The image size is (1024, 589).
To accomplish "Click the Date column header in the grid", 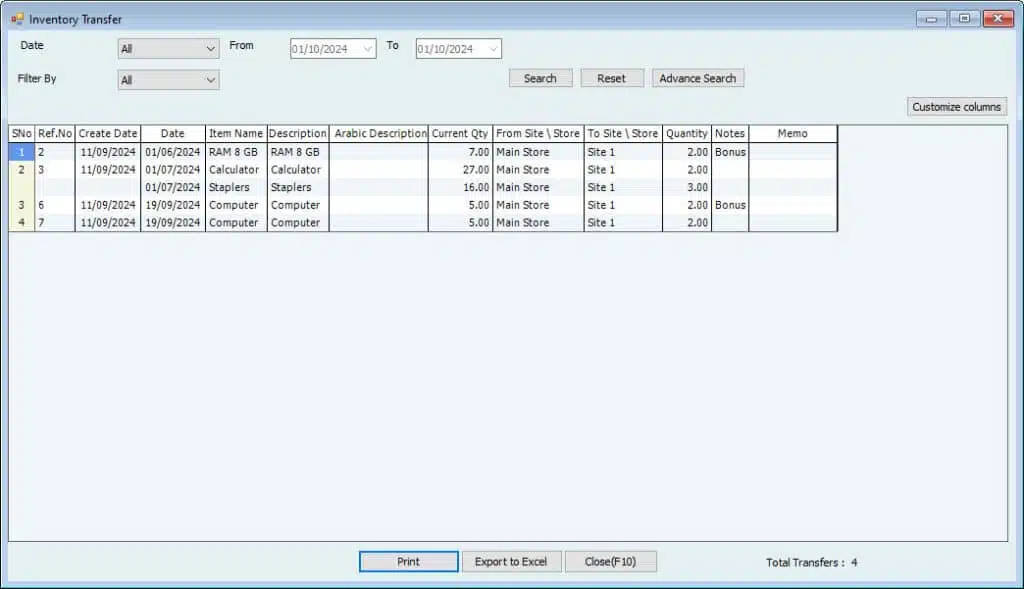I will pyautogui.click(x=173, y=133).
